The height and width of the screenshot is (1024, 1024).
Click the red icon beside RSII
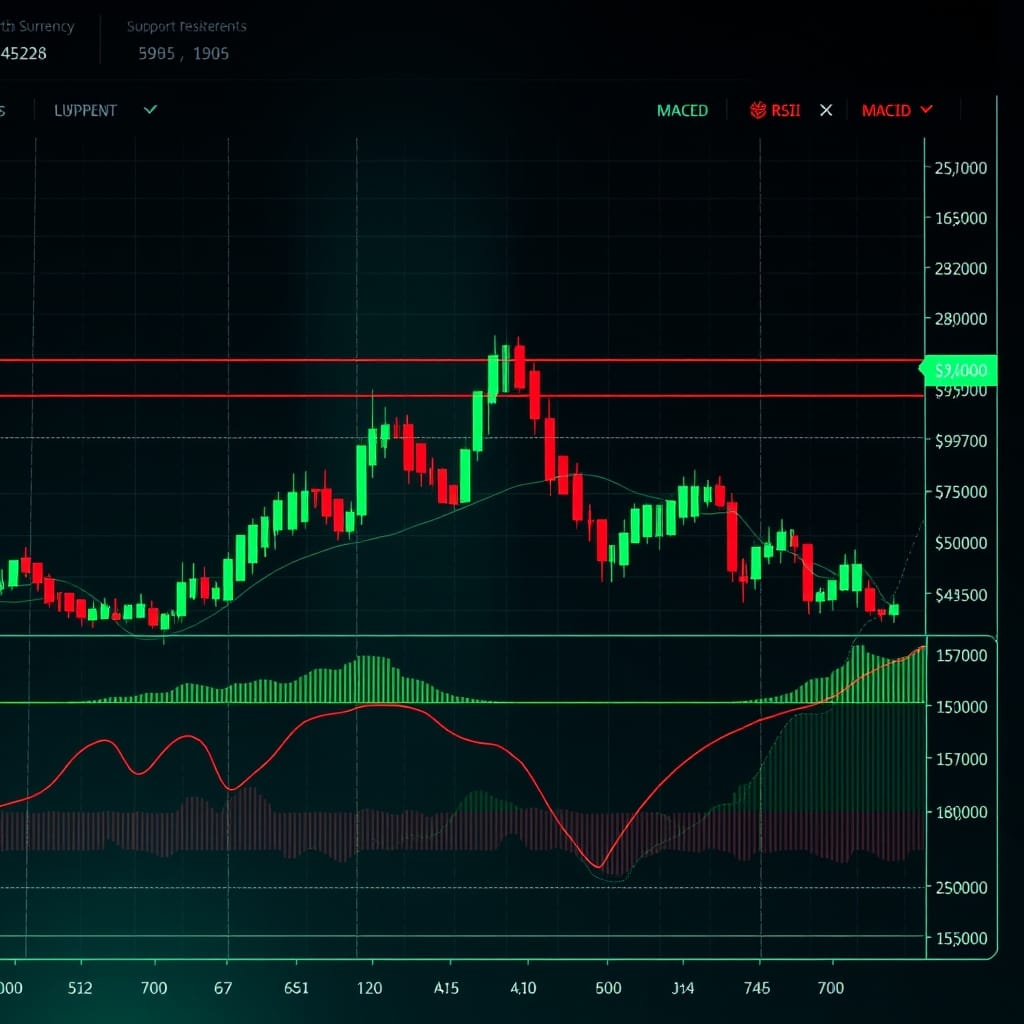click(758, 110)
